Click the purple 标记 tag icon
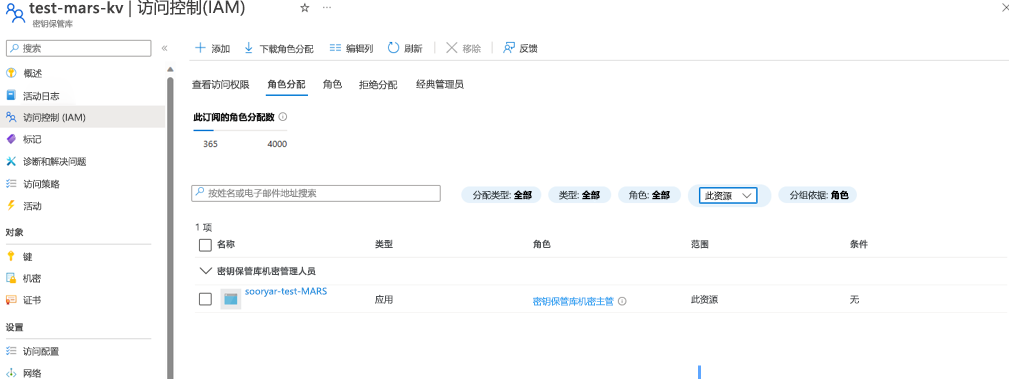The image size is (1009, 379). click(x=11, y=139)
